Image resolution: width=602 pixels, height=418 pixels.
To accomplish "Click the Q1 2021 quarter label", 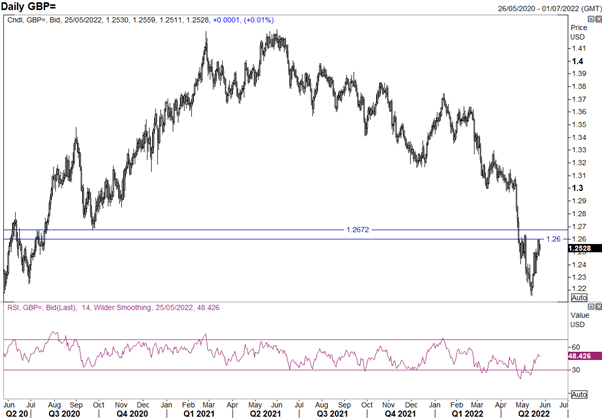I will pos(198,413).
